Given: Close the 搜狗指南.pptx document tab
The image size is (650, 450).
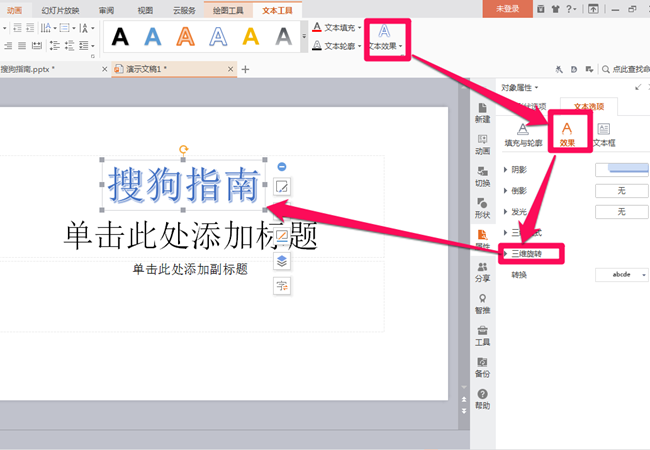Looking at the screenshot, I should (x=104, y=69).
